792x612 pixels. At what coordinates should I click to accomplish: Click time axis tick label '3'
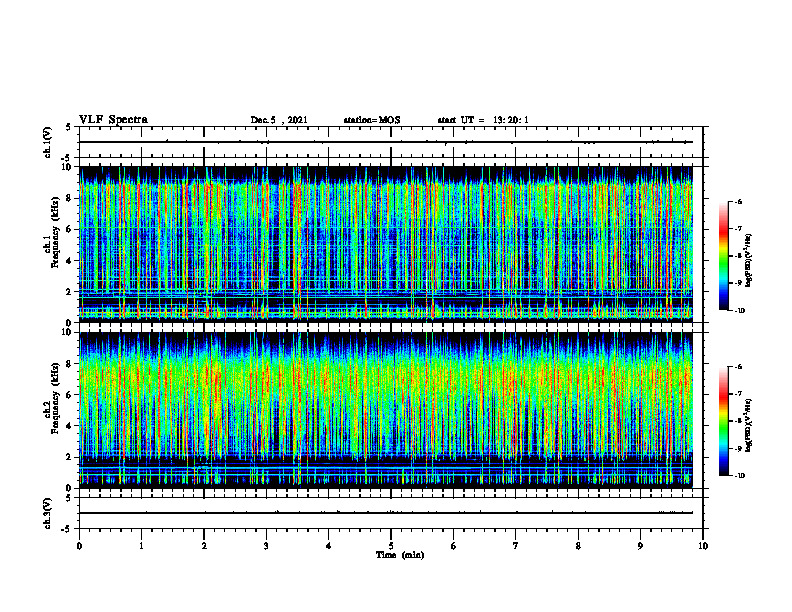point(266,546)
